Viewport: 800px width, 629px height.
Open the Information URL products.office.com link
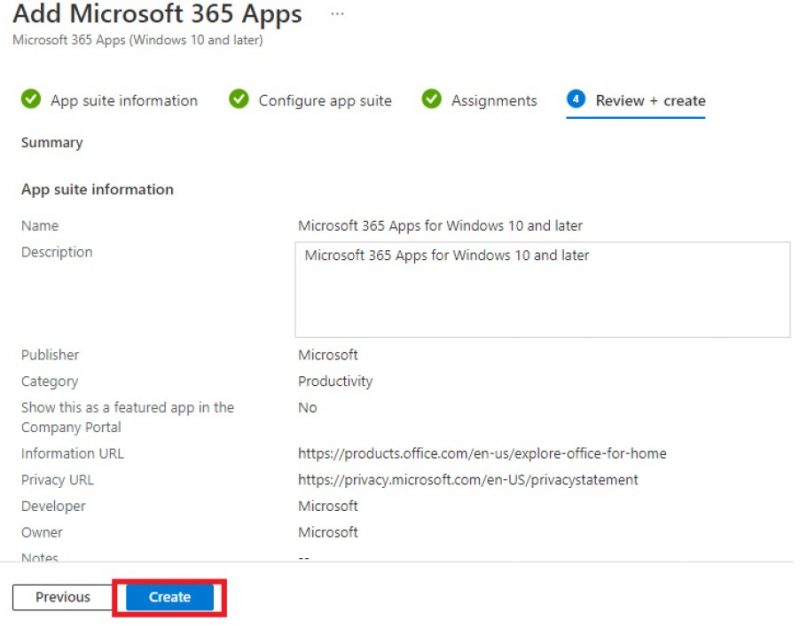[x=482, y=454]
